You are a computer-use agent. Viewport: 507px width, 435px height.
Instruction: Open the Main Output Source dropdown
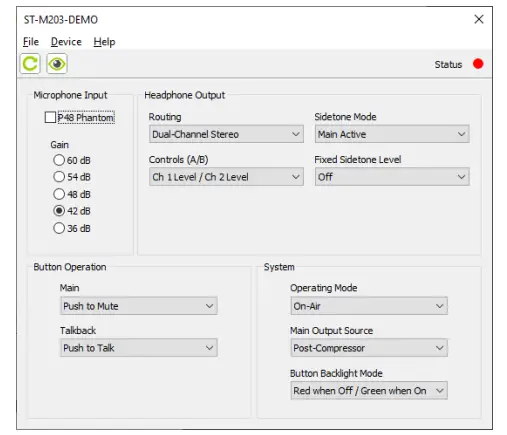(x=369, y=348)
